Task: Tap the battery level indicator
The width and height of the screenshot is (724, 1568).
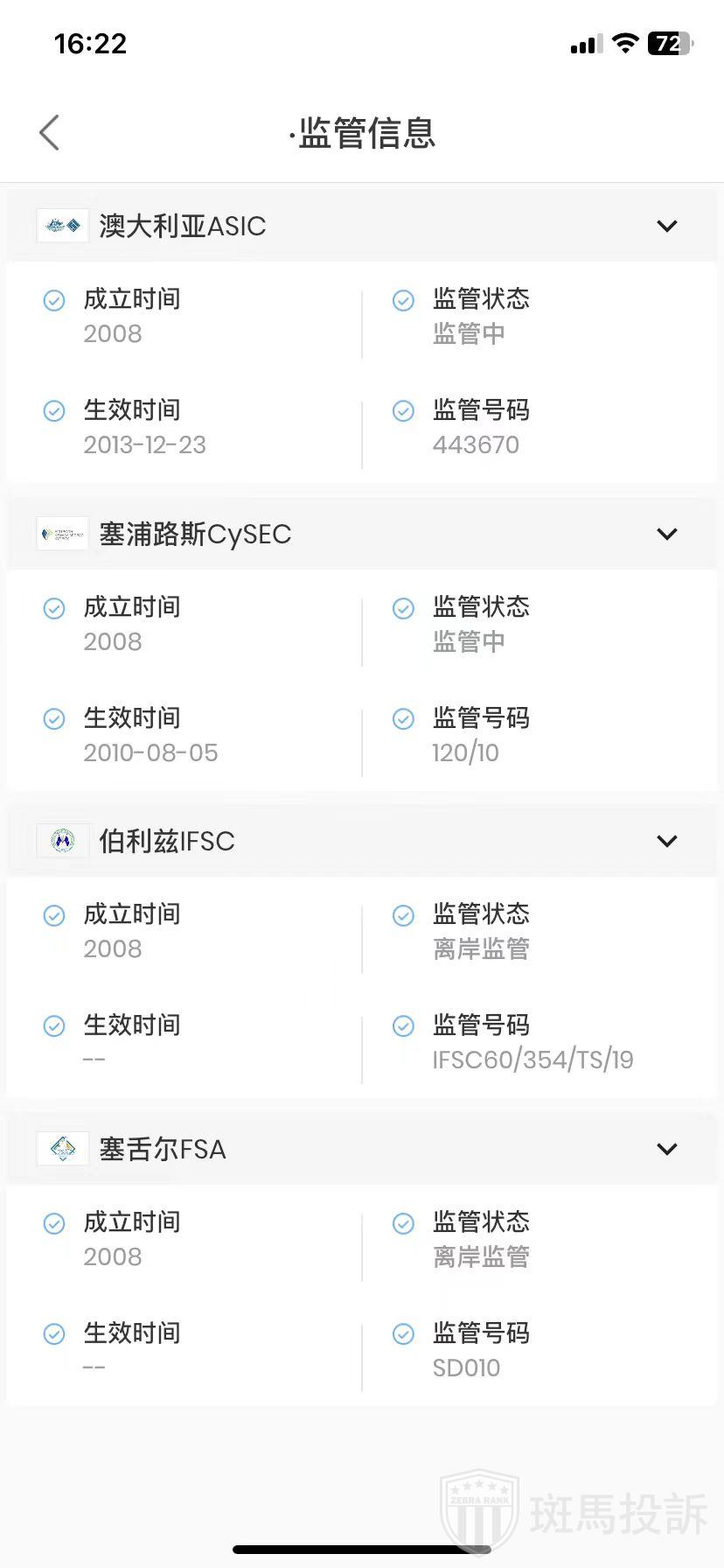Action: pos(670,44)
